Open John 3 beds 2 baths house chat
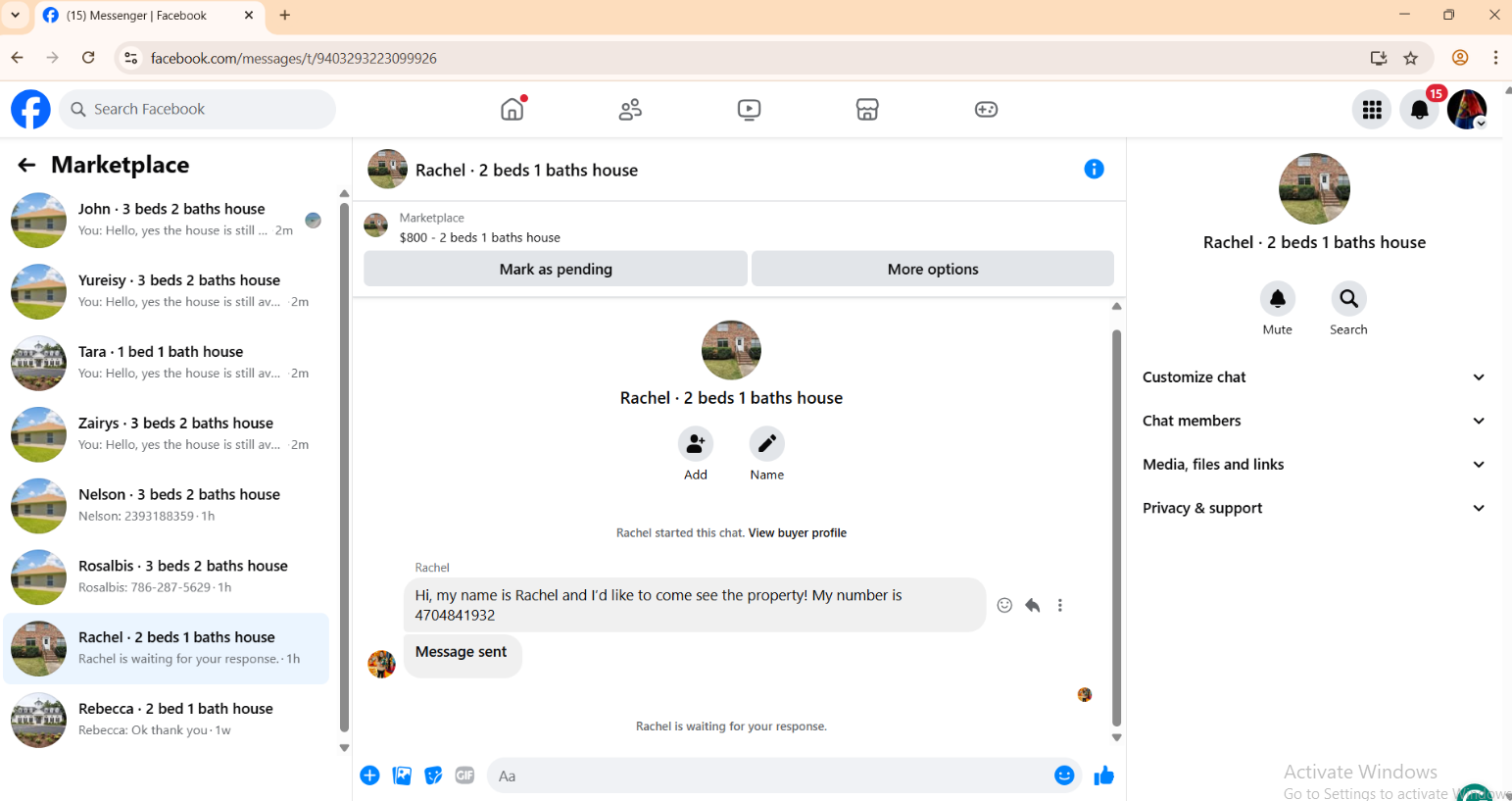Image resolution: width=1512 pixels, height=801 pixels. (x=167, y=220)
